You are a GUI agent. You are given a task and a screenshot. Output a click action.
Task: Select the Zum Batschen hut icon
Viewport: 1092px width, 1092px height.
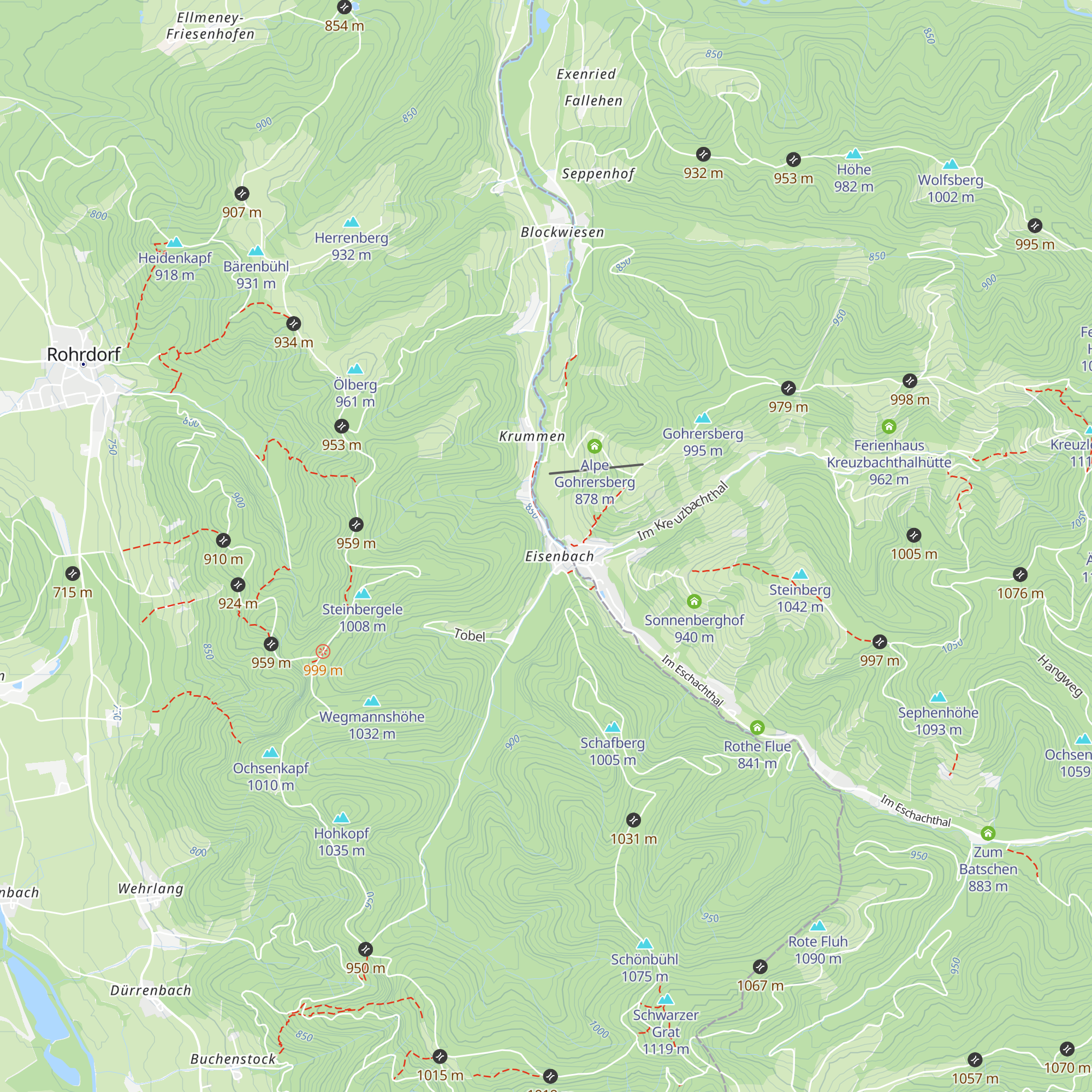(988, 833)
